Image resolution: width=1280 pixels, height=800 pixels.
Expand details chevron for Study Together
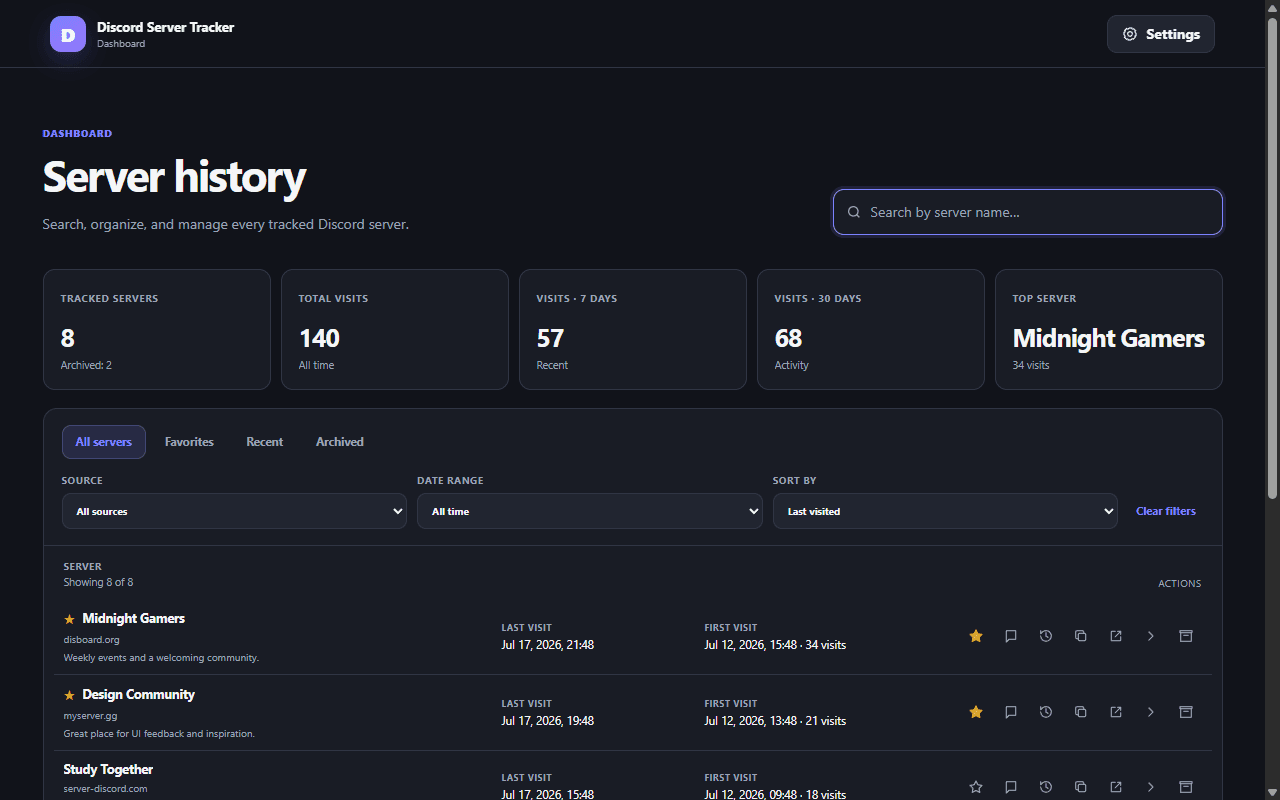click(1151, 787)
